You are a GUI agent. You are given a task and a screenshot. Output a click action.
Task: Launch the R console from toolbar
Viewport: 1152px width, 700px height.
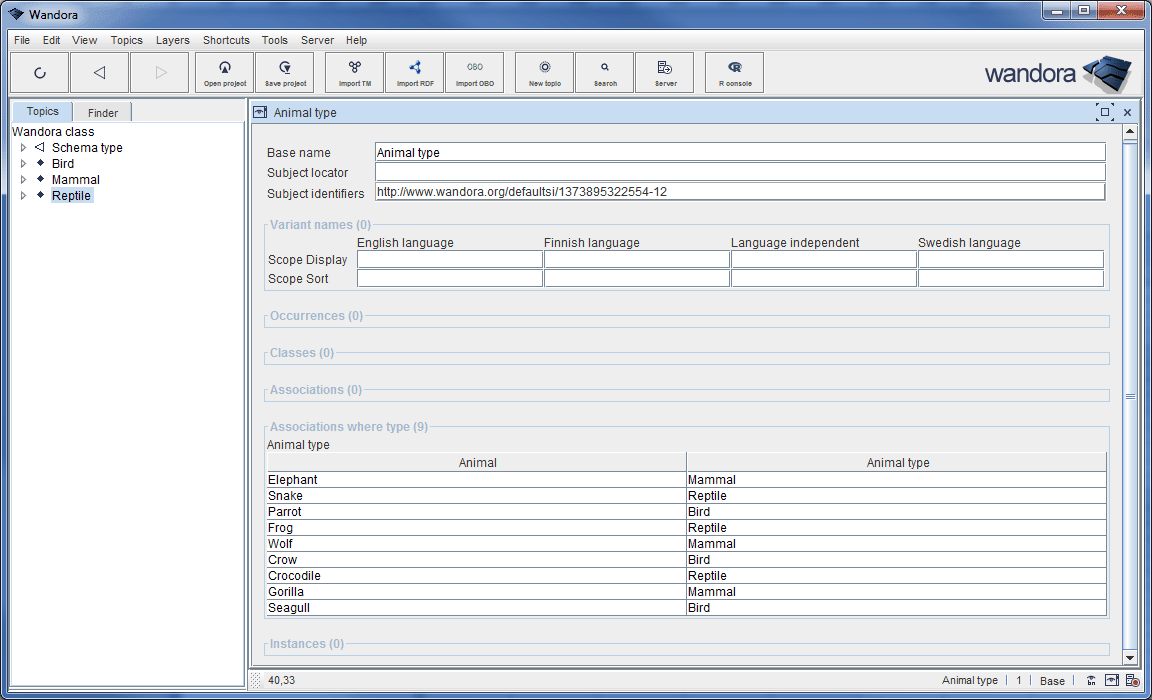click(x=735, y=72)
